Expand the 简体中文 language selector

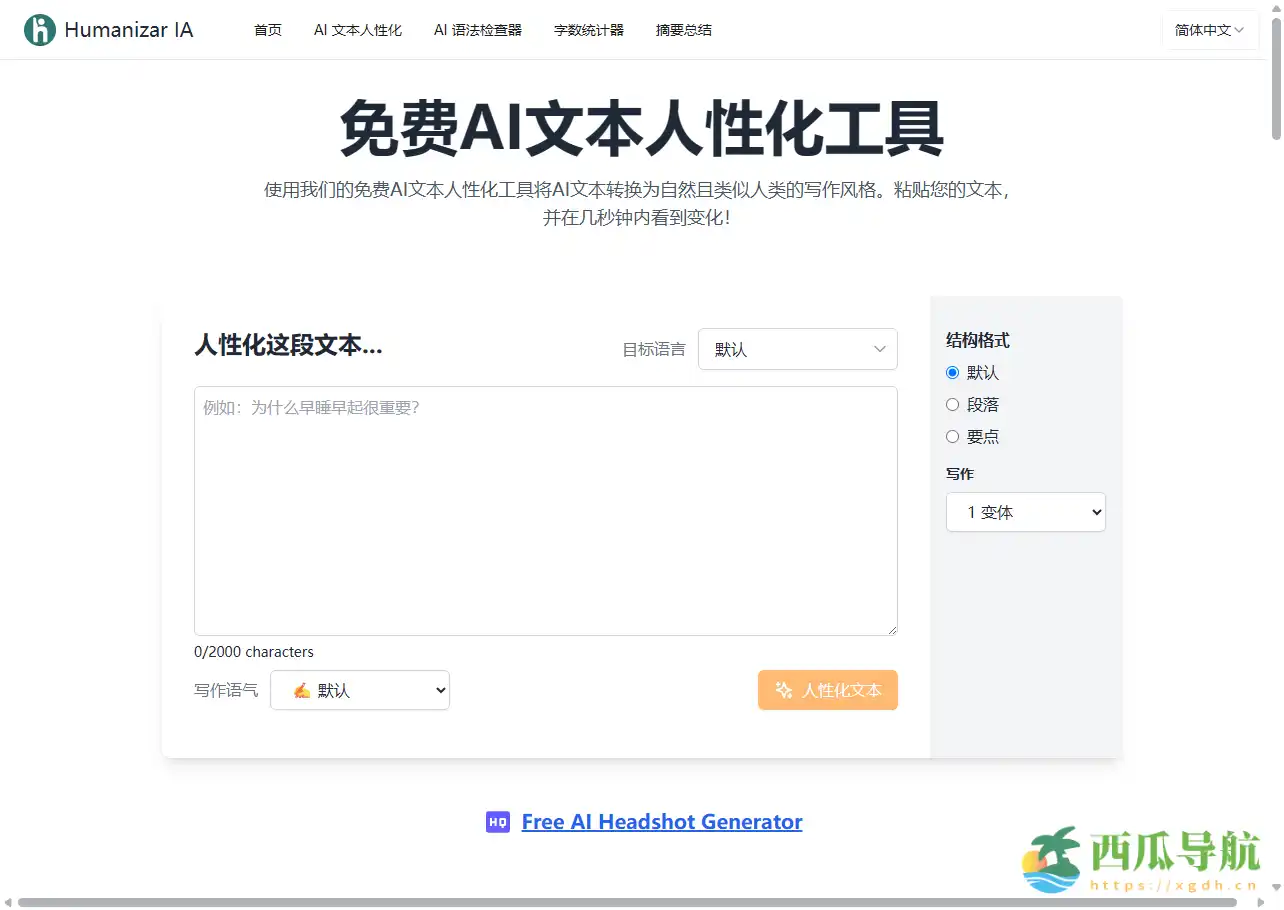tap(1209, 30)
